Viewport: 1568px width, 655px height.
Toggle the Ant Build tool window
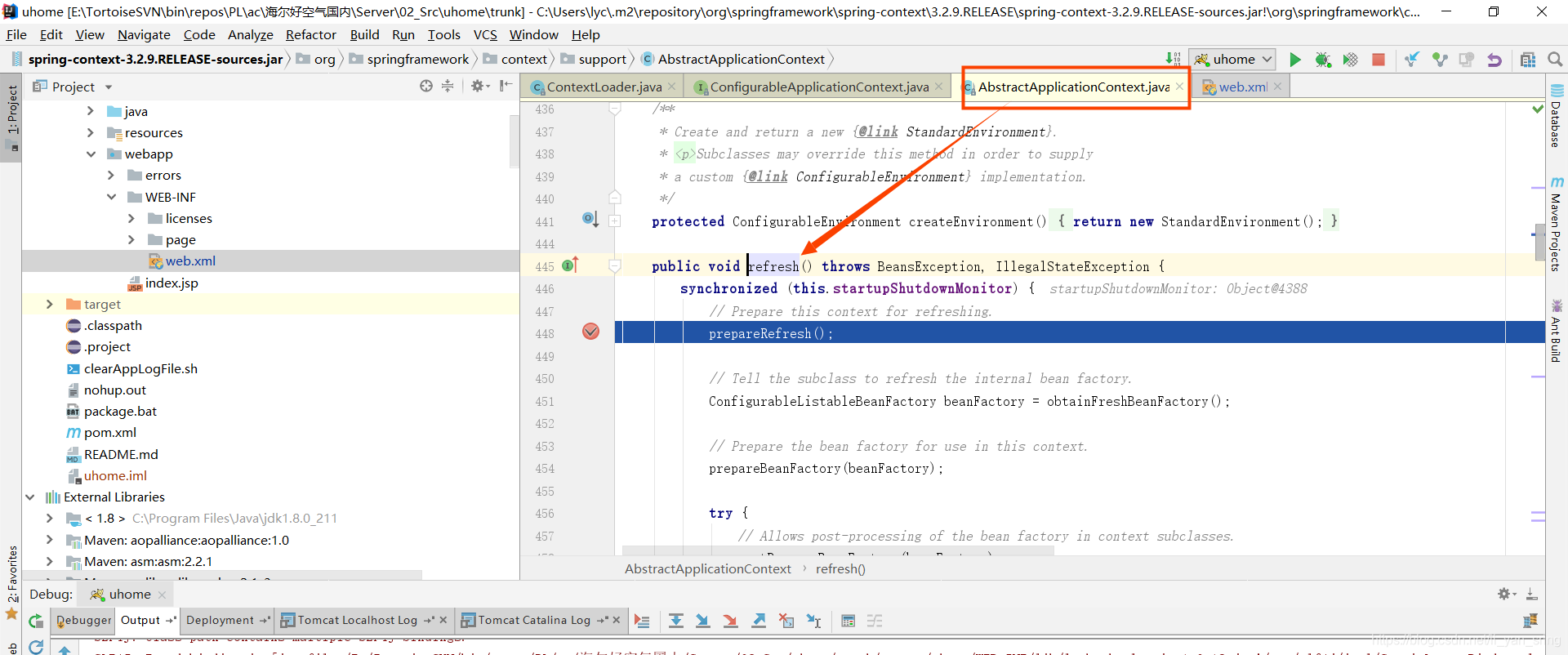pyautogui.click(x=1557, y=331)
